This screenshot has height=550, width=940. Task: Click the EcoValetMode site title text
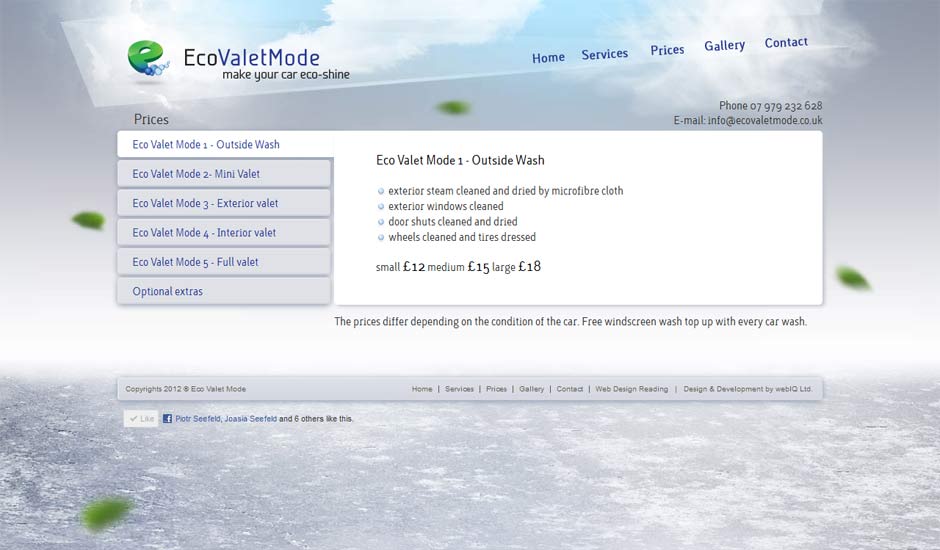(251, 58)
